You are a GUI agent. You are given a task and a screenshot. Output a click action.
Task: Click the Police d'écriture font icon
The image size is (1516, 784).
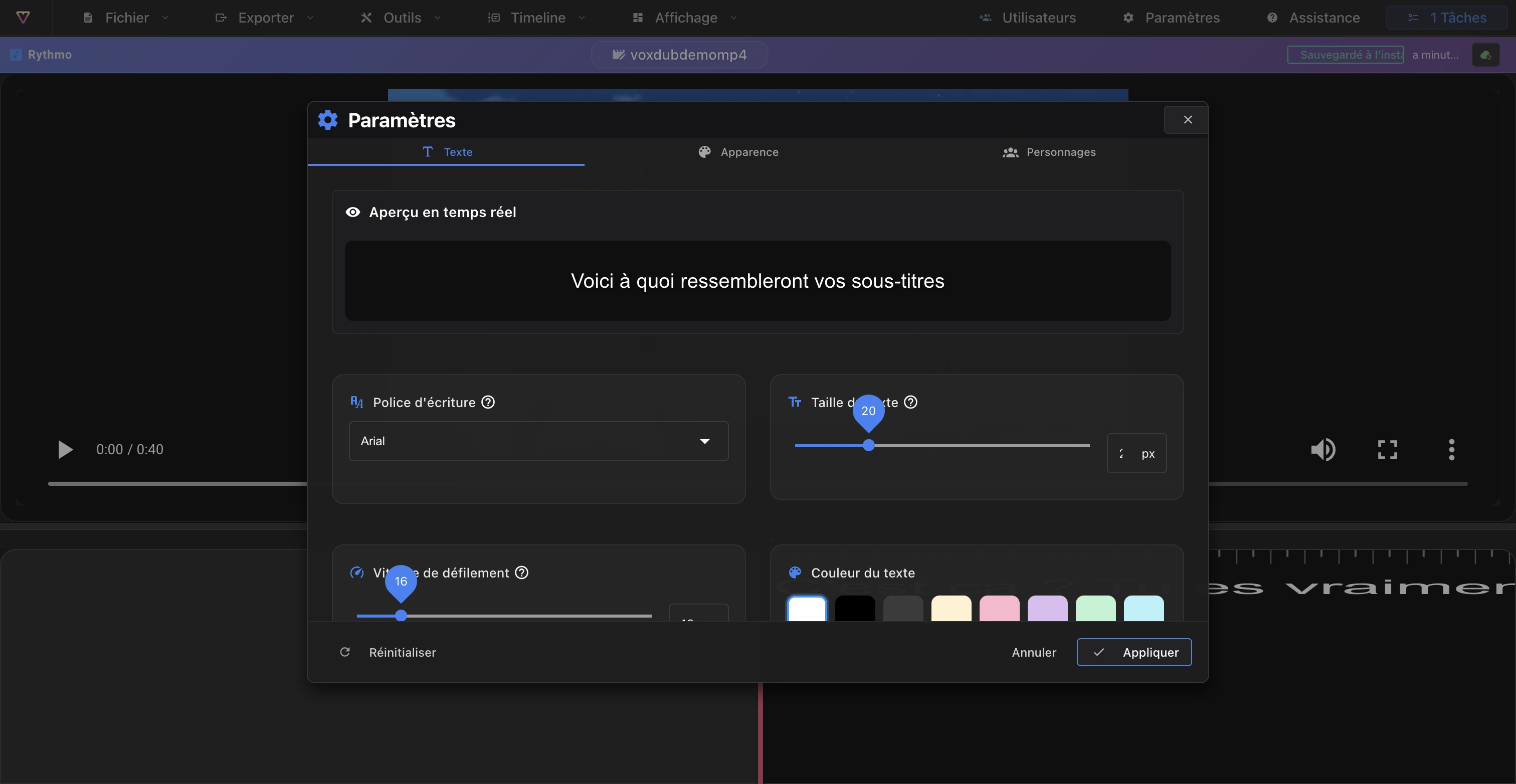pyautogui.click(x=356, y=402)
